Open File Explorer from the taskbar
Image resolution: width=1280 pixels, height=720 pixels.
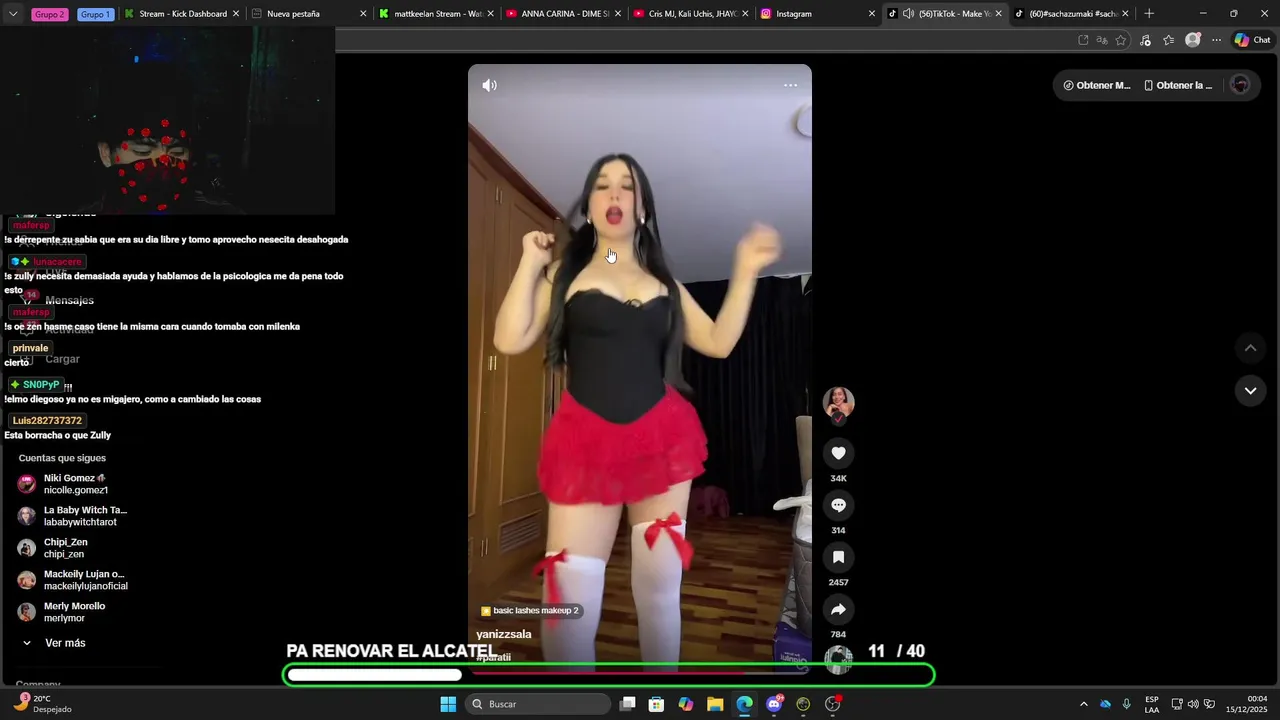point(715,704)
